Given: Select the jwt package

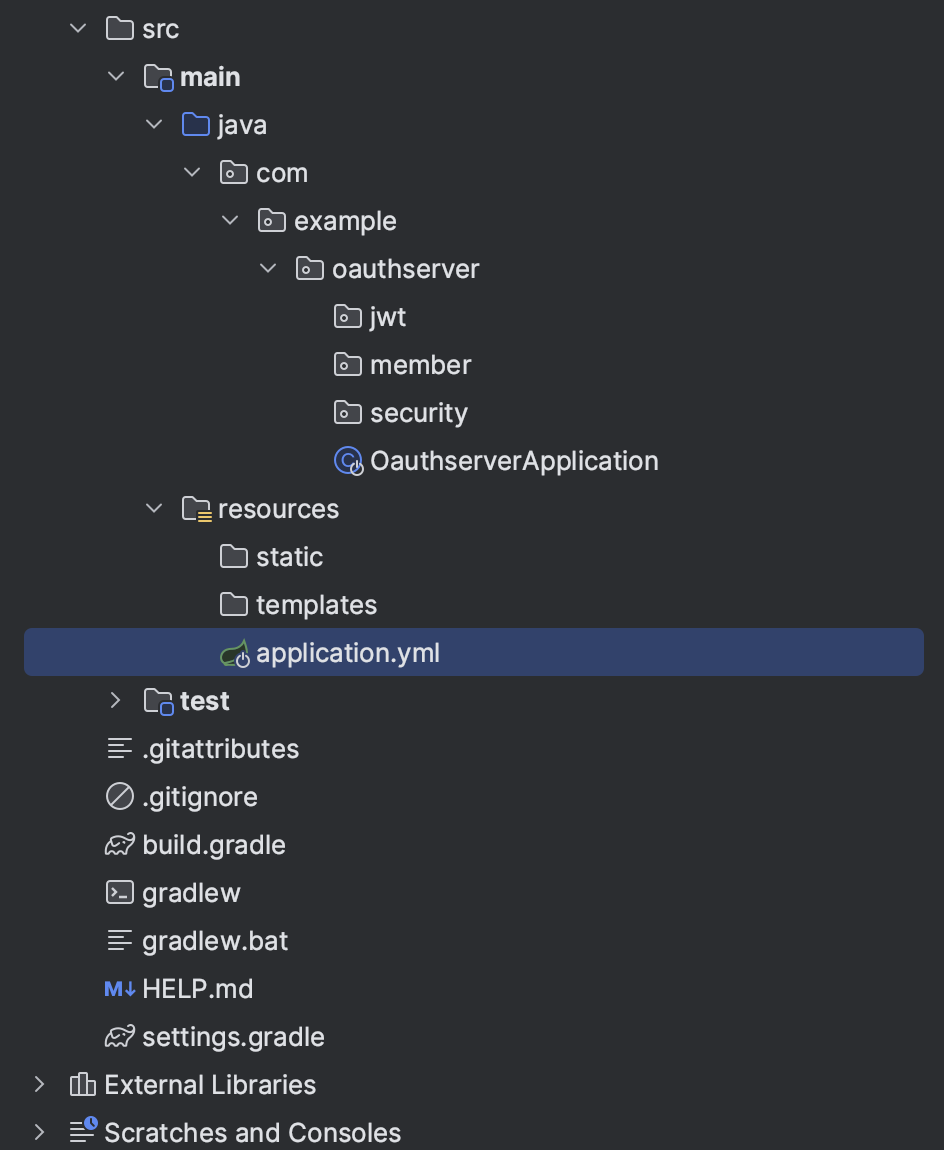Looking at the screenshot, I should 388,316.
